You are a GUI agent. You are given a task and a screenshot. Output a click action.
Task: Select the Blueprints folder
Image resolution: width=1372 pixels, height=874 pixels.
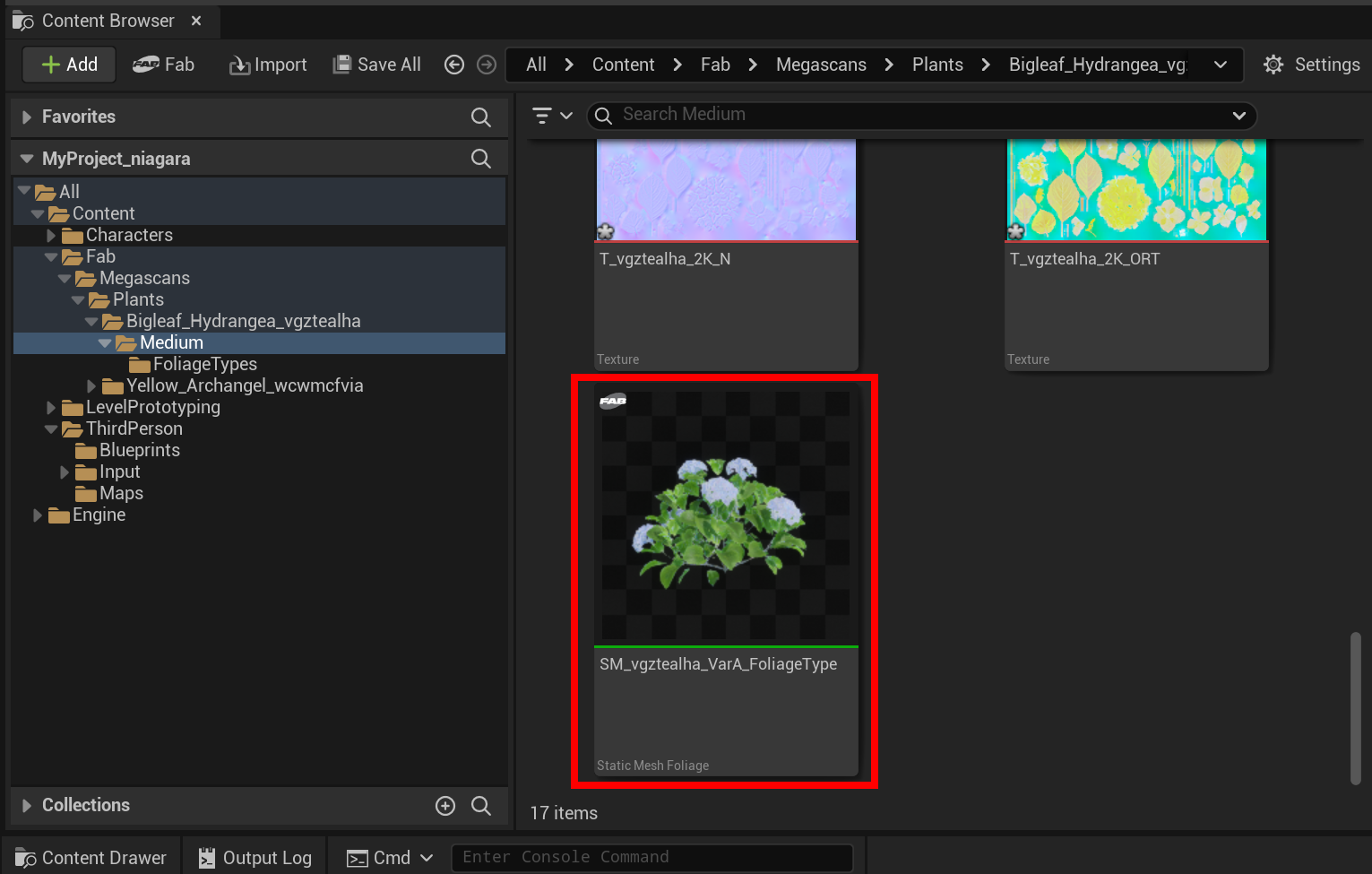click(139, 450)
